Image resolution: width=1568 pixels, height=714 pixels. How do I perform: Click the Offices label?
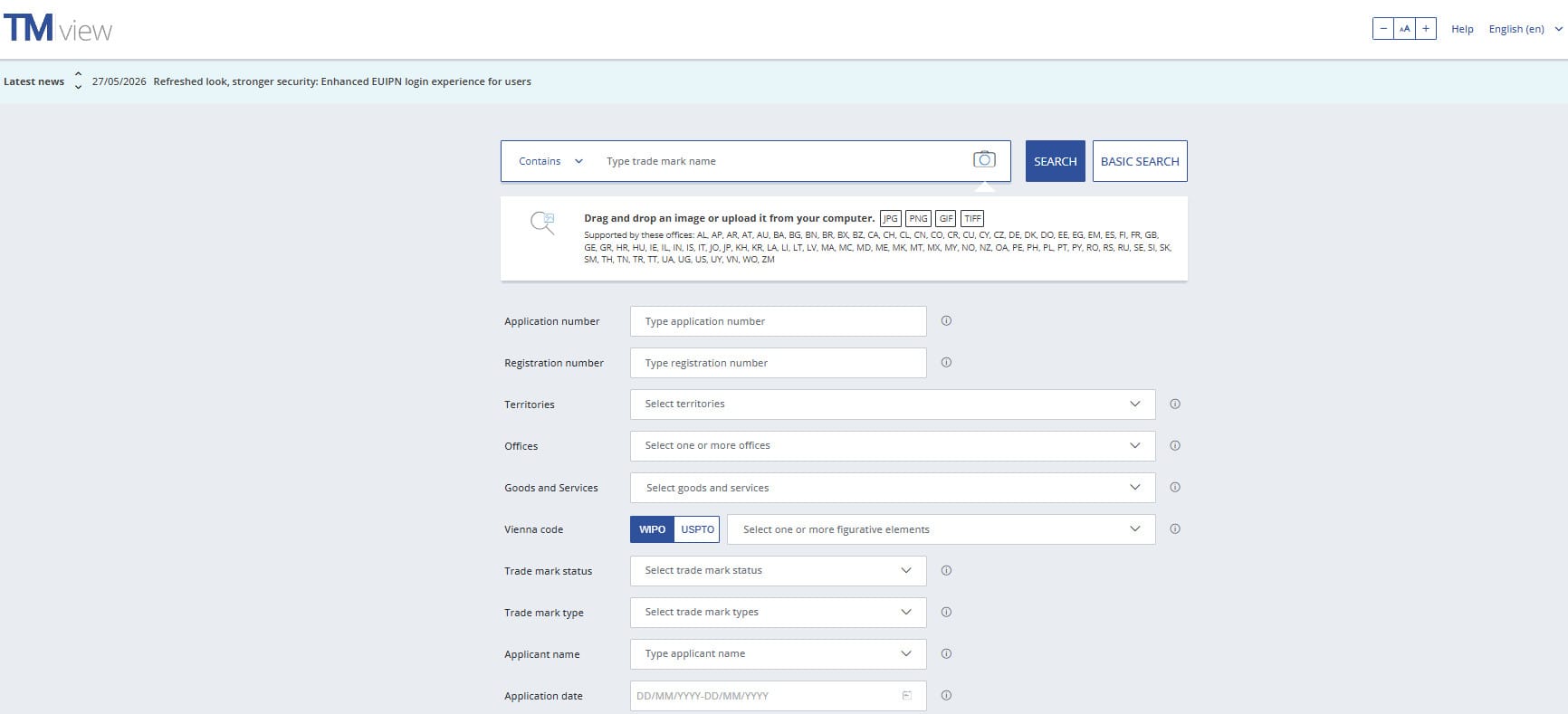(521, 446)
